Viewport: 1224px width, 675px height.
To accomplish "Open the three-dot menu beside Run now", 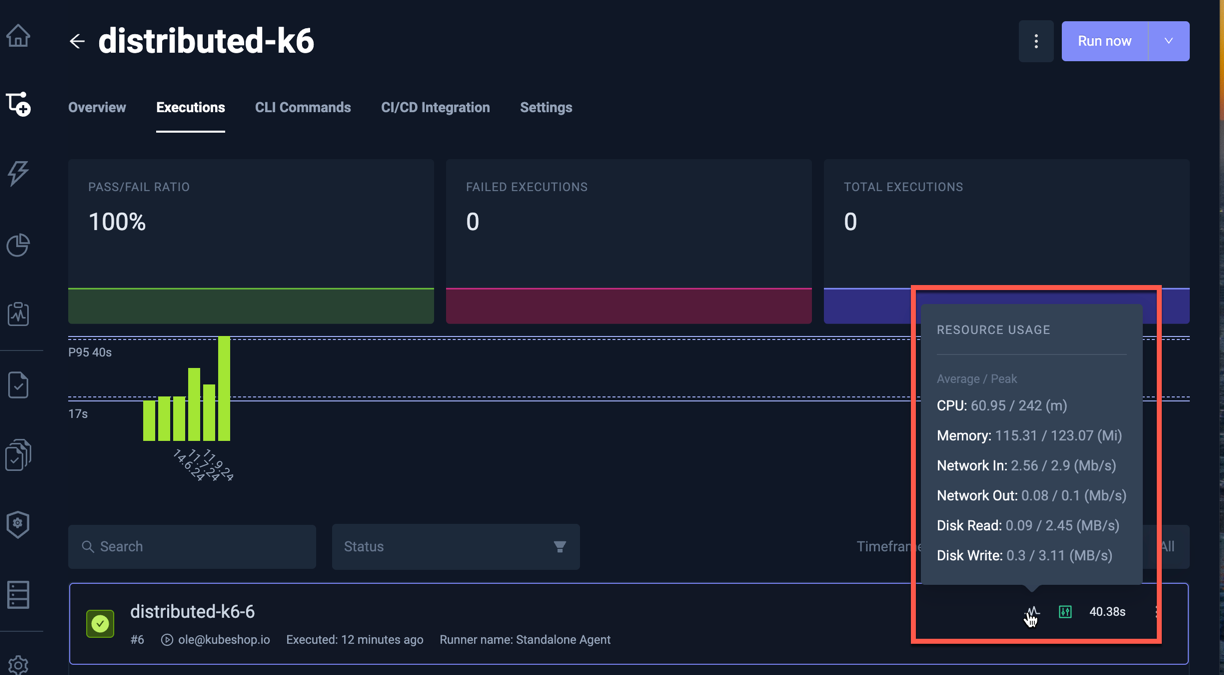I will coord(1036,41).
